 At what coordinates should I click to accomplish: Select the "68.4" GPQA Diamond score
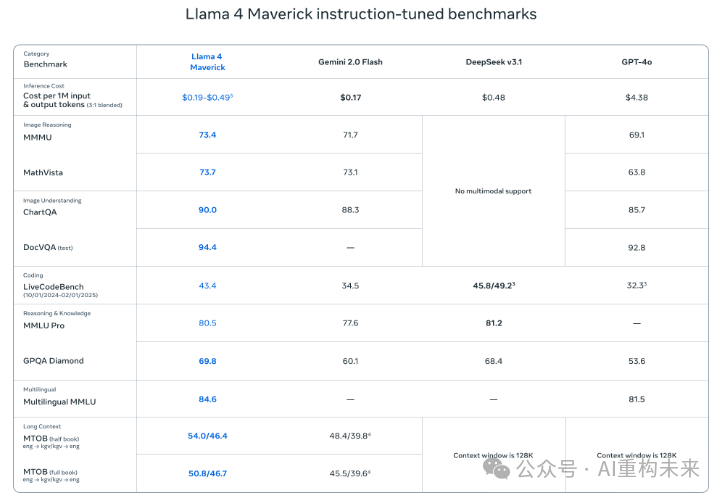[494, 361]
